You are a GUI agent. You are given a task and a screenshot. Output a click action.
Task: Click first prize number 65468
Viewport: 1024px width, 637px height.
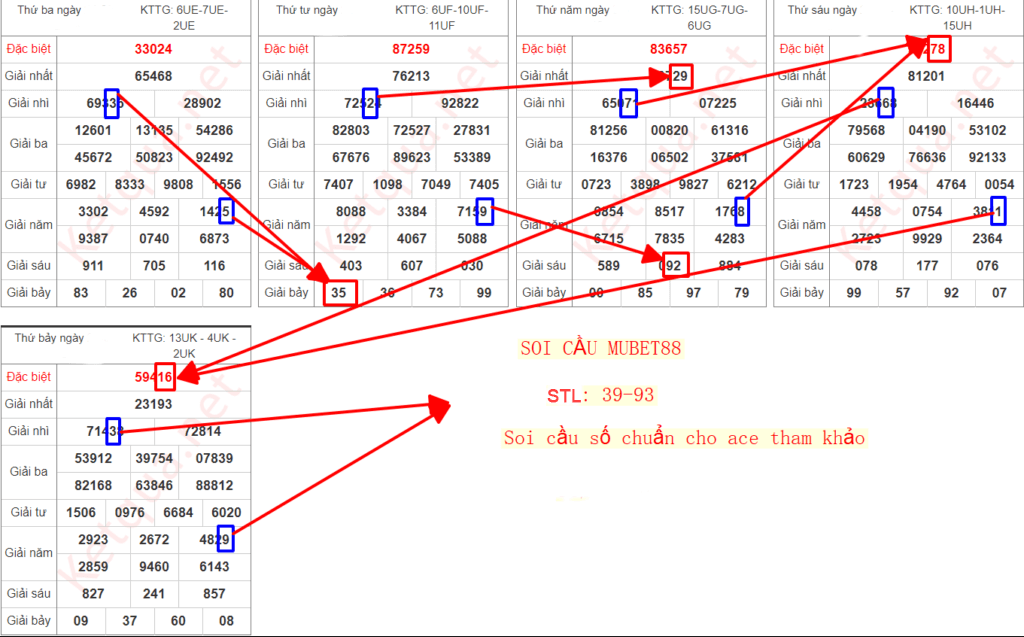pos(154,75)
